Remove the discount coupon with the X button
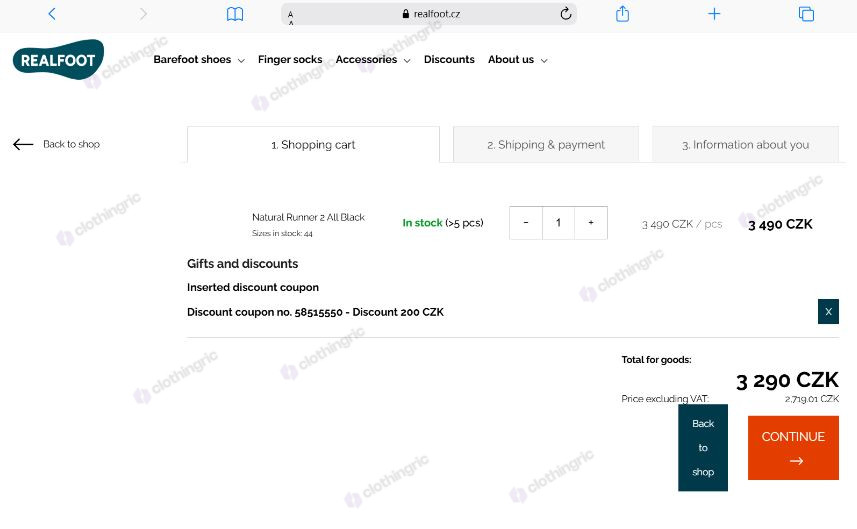Screen dimensions: 857x529 [829, 311]
